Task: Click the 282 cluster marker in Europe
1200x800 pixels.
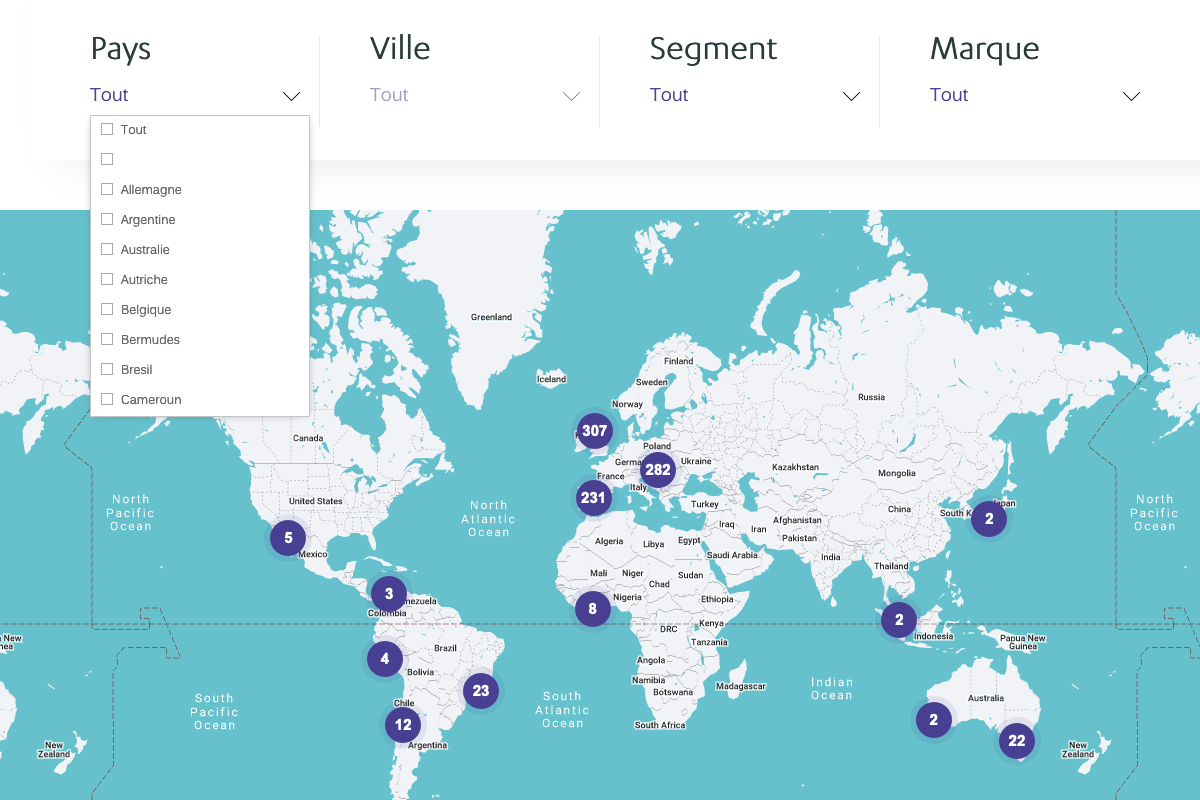Action: tap(657, 469)
